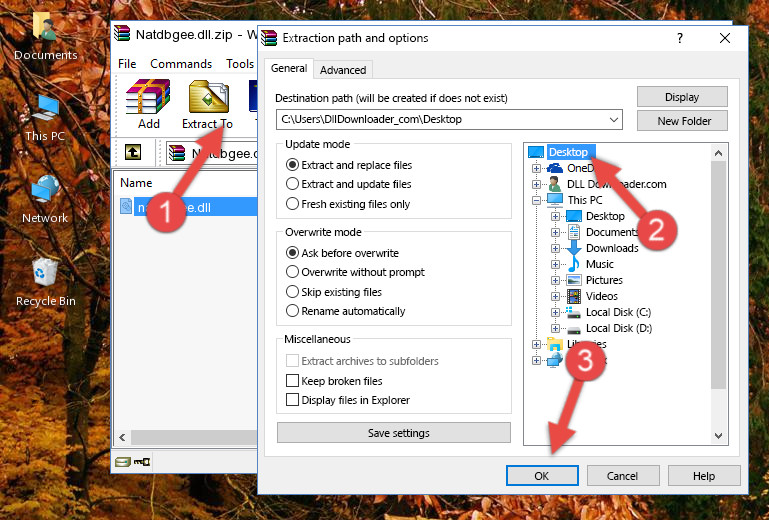This screenshot has width=769, height=520.
Task: Open the Commands menu in WinRAR
Action: pyautogui.click(x=181, y=64)
